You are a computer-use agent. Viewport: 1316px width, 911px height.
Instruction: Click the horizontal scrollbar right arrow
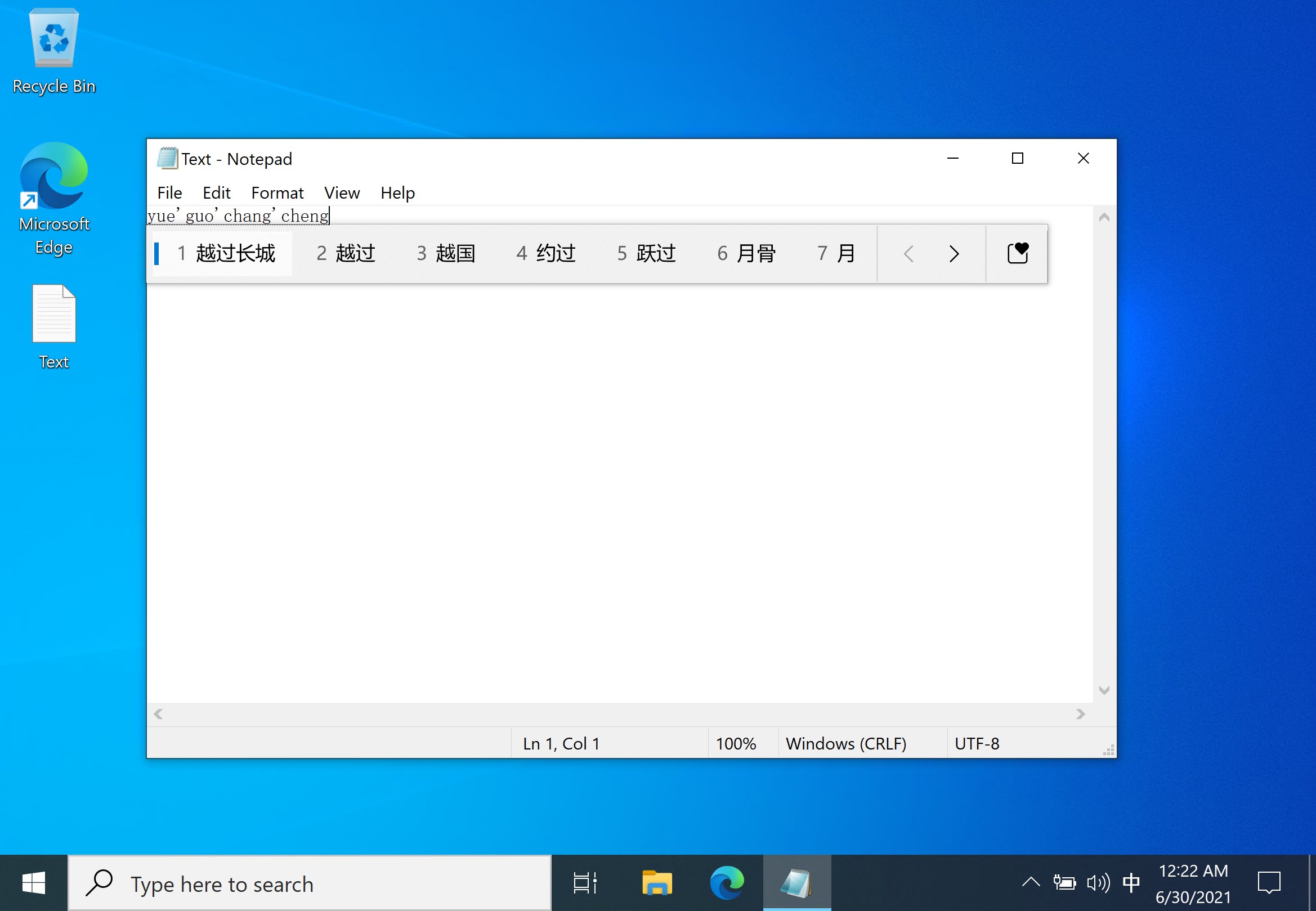coord(1080,714)
